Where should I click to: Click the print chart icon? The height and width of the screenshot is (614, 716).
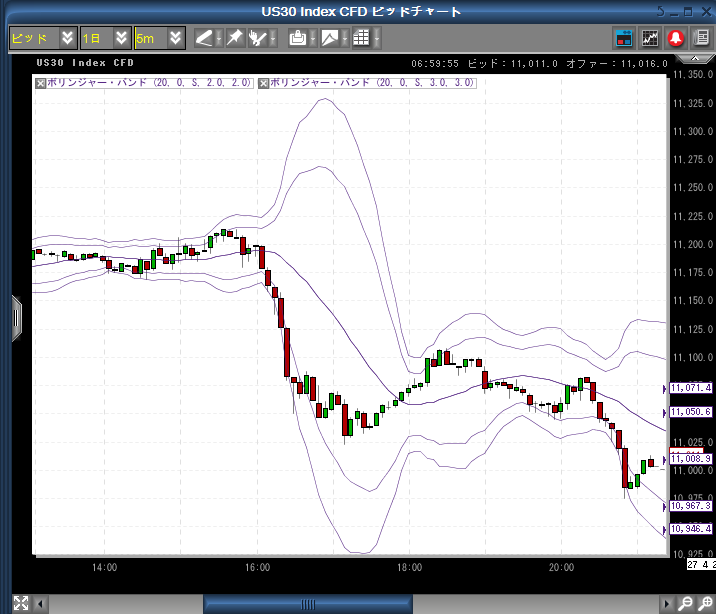point(297,38)
